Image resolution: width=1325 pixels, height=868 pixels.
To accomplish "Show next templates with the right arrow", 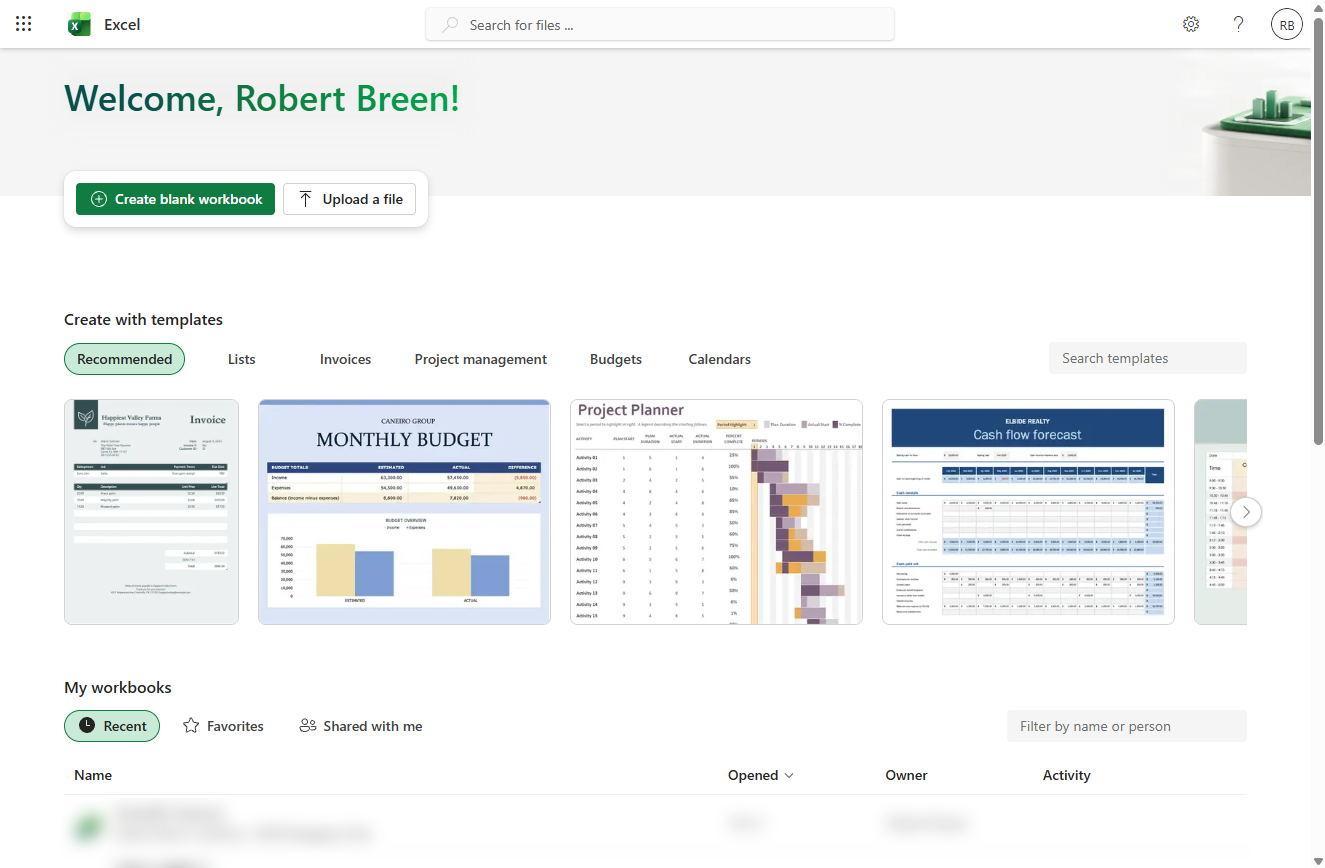I will coord(1246,512).
